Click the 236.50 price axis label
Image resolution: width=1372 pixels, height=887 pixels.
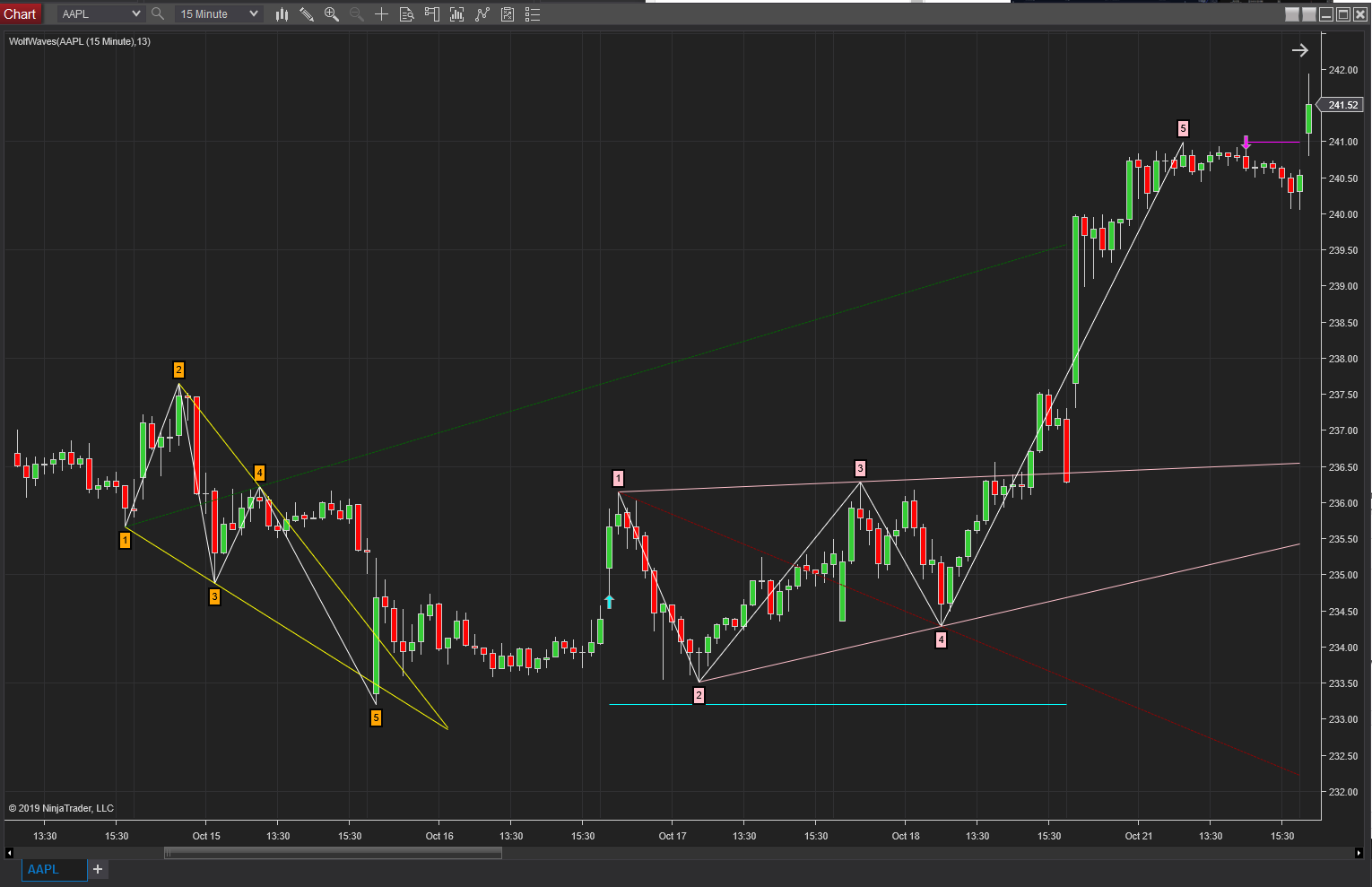pos(1342,467)
